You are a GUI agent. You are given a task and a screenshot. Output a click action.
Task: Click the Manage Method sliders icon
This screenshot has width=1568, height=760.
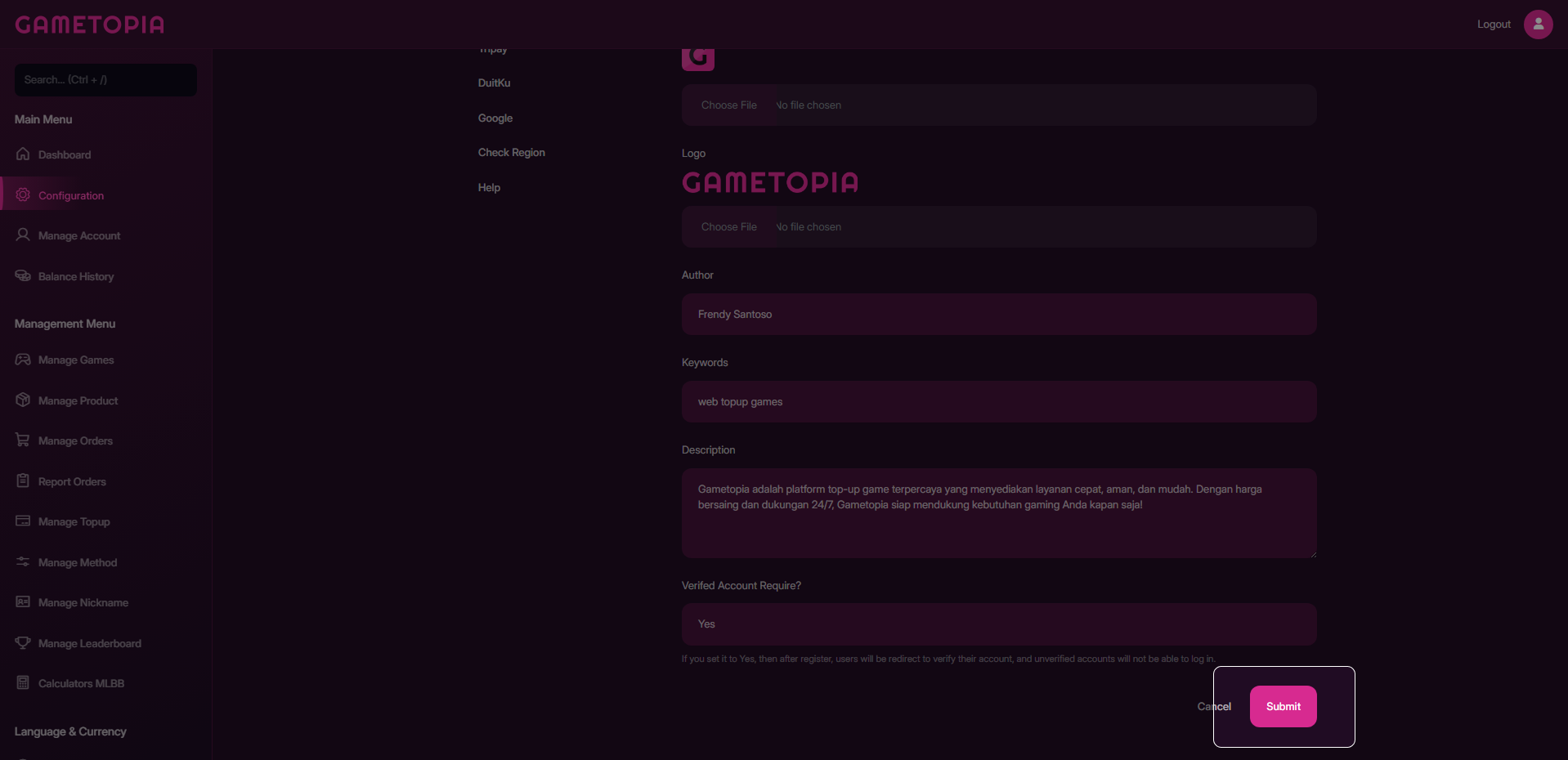[x=23, y=561]
